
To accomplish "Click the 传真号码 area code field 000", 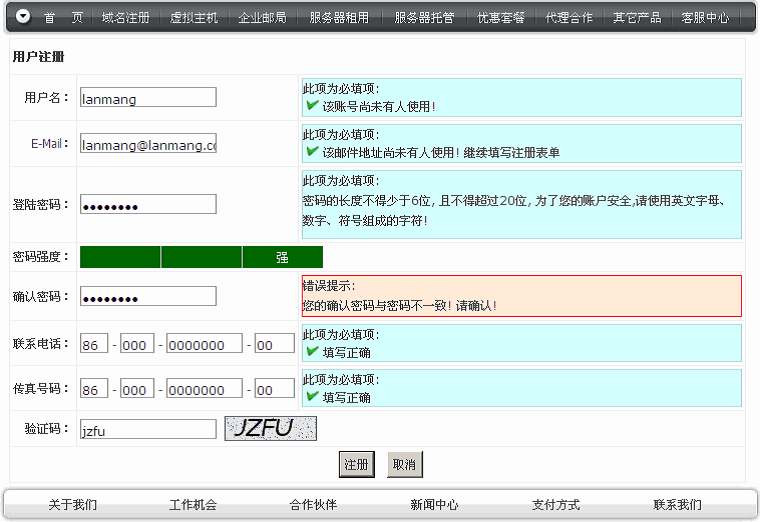I will [x=137, y=389].
